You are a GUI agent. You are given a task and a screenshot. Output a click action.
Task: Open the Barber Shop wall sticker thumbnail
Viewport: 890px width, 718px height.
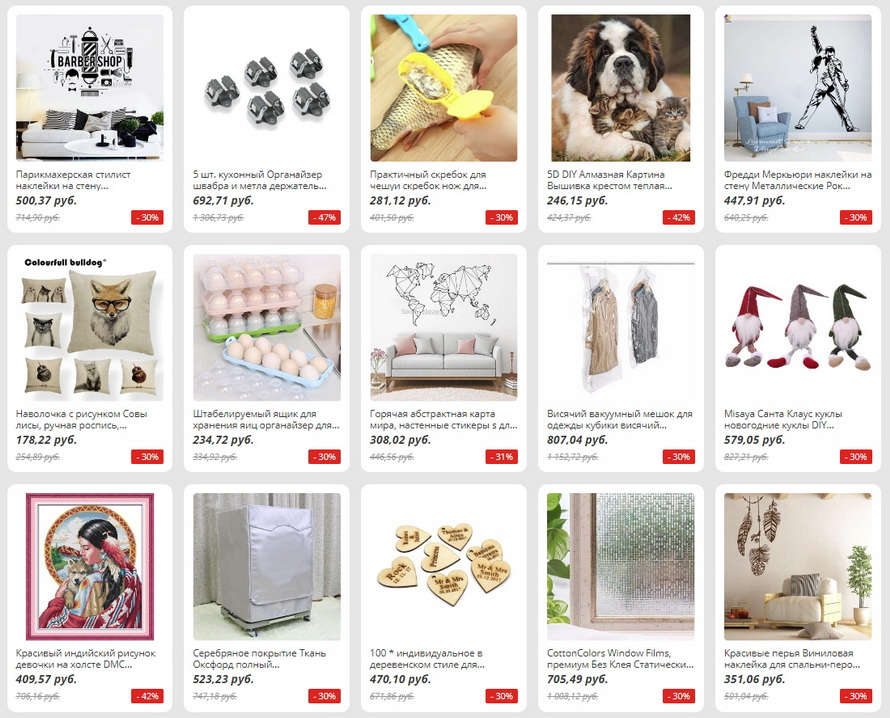[90, 88]
